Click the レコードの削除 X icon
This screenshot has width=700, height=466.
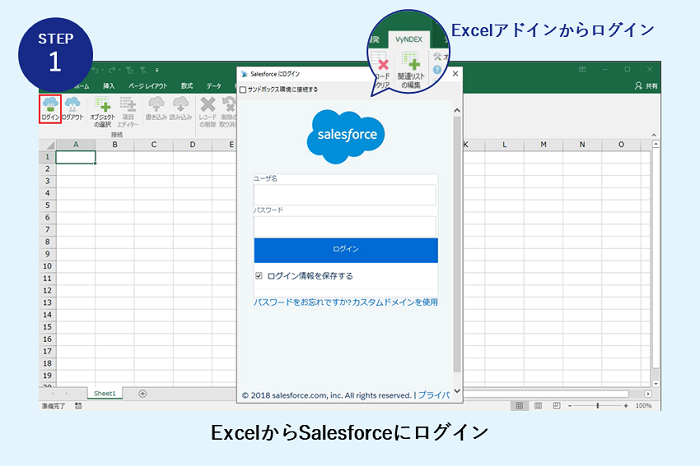coord(208,112)
